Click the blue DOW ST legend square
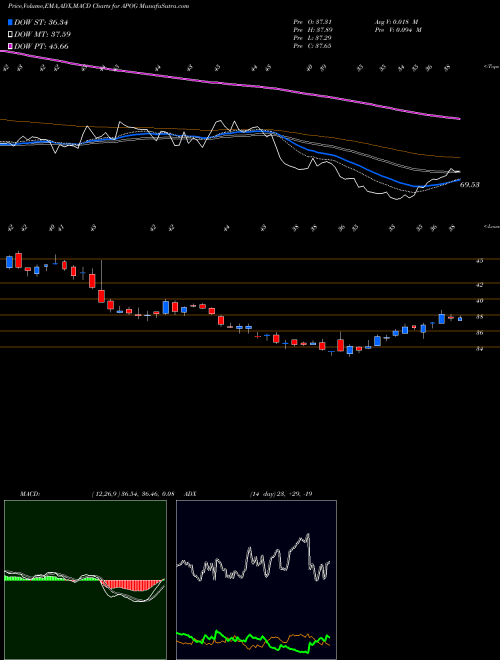This screenshot has width=500, height=660. (x=11, y=22)
